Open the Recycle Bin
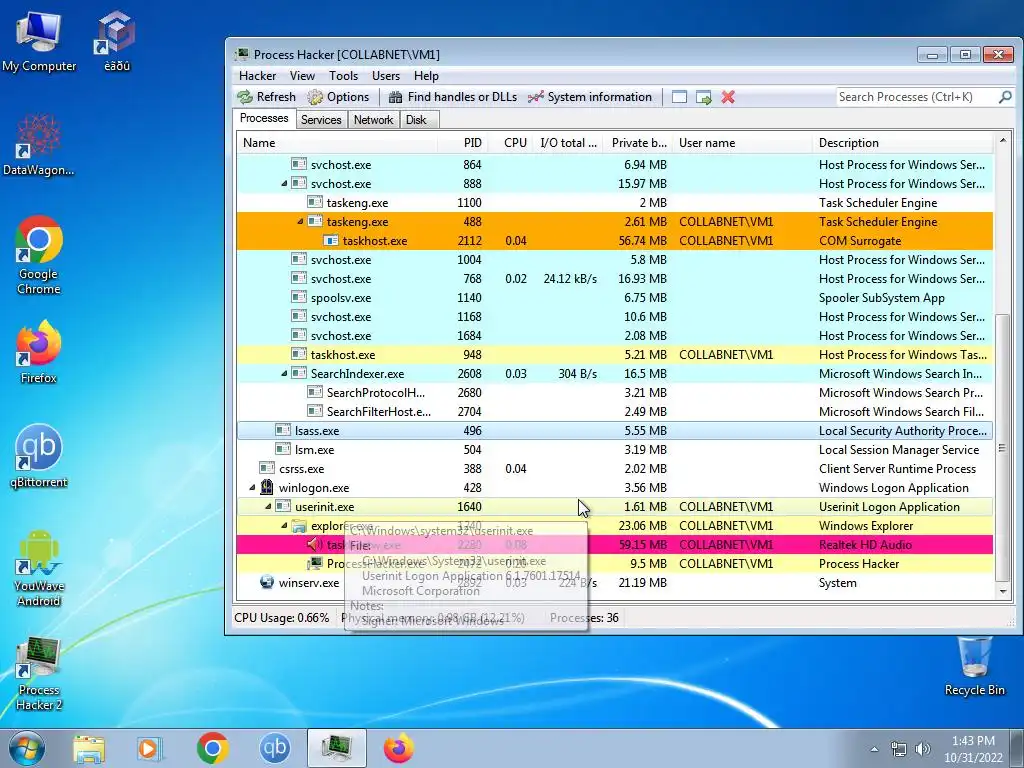1024x768 pixels. tap(974, 666)
